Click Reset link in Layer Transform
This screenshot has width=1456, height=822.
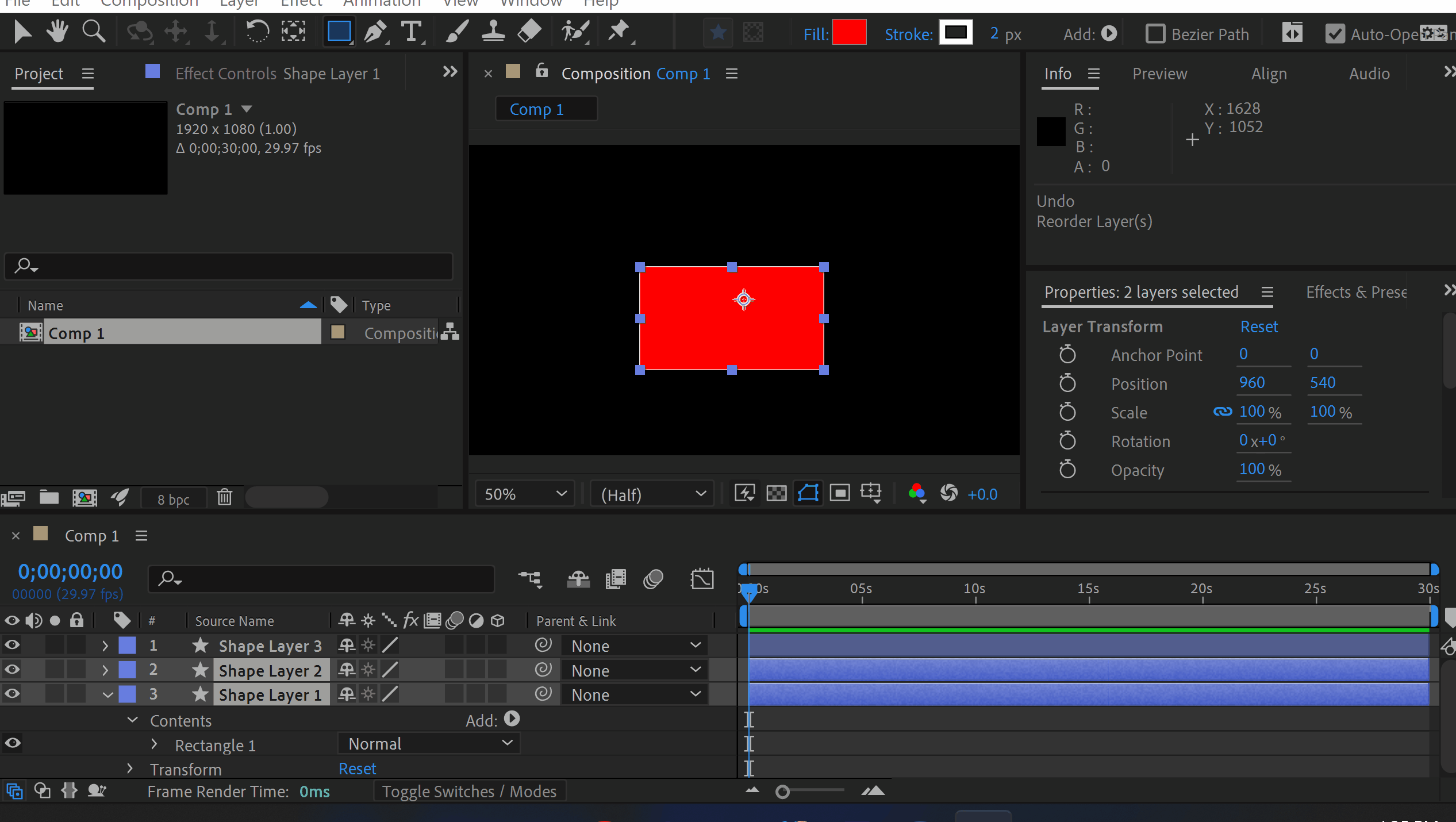[x=1258, y=327]
